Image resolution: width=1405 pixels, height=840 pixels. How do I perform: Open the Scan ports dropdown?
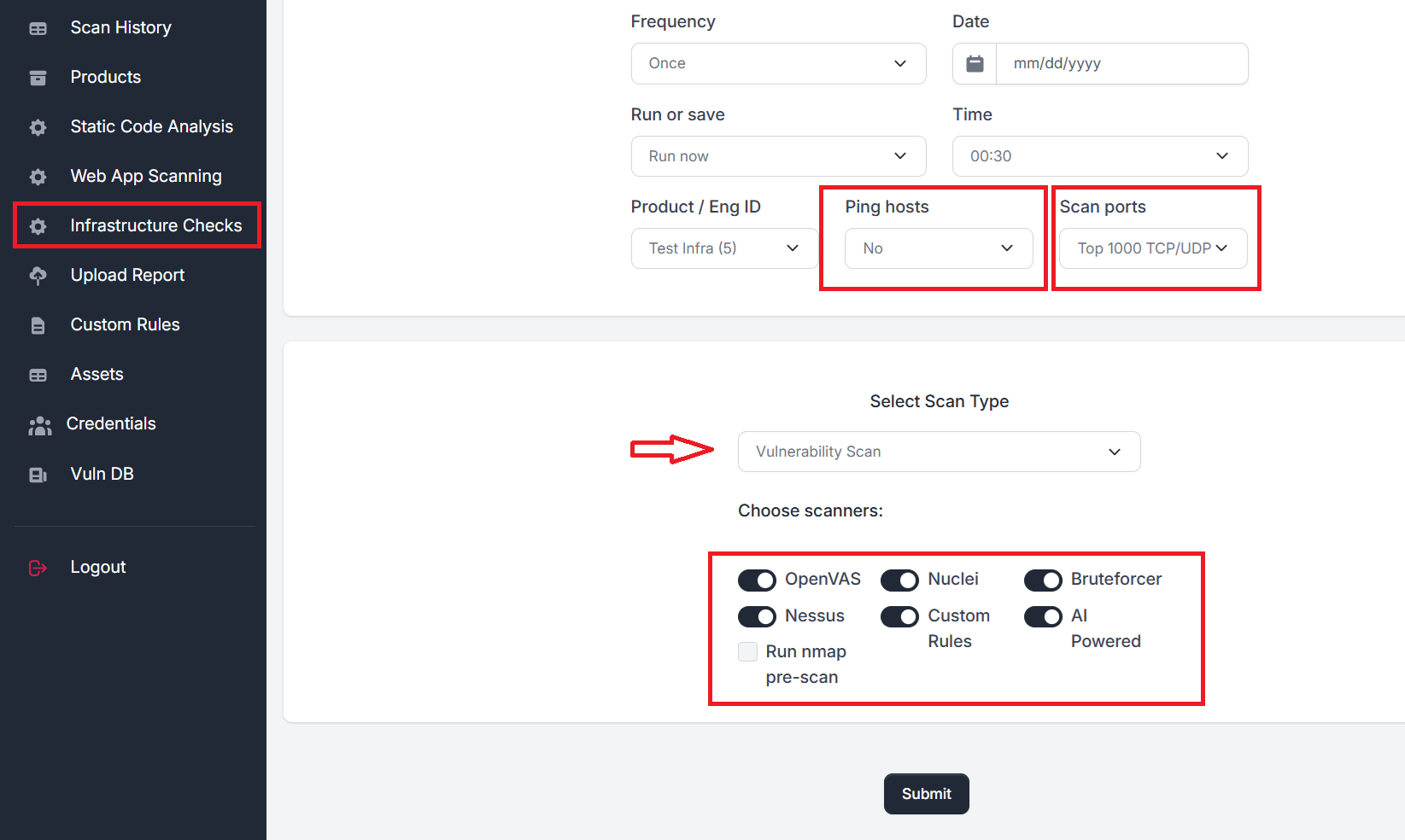tap(1153, 248)
